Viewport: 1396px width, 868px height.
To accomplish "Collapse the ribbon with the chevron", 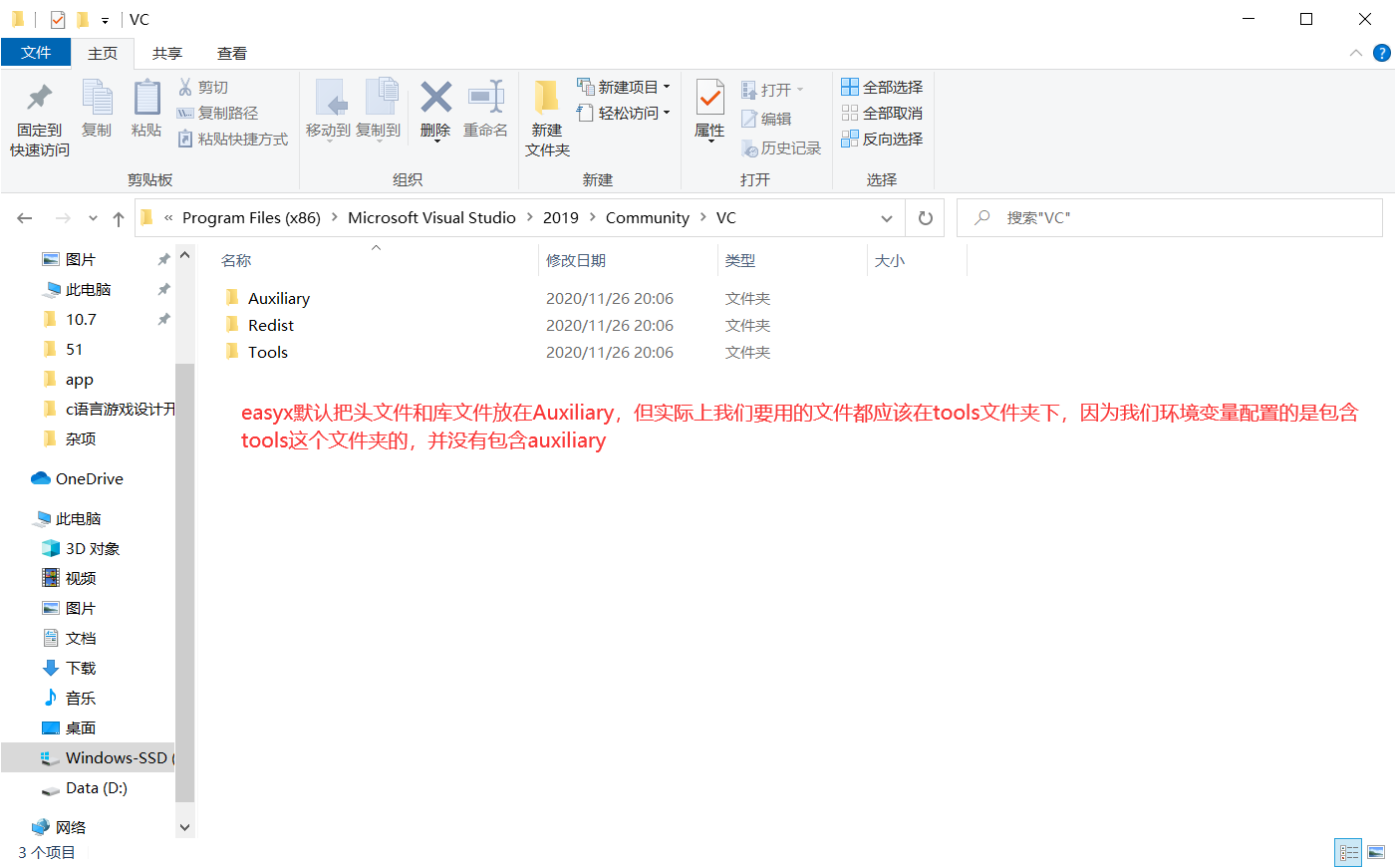I will (1355, 53).
